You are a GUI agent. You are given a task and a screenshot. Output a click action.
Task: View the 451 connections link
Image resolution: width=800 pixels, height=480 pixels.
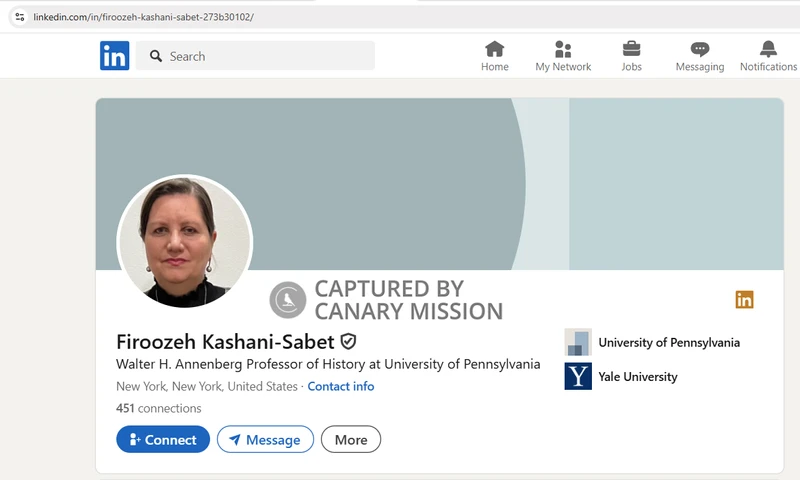pyautogui.click(x=159, y=408)
